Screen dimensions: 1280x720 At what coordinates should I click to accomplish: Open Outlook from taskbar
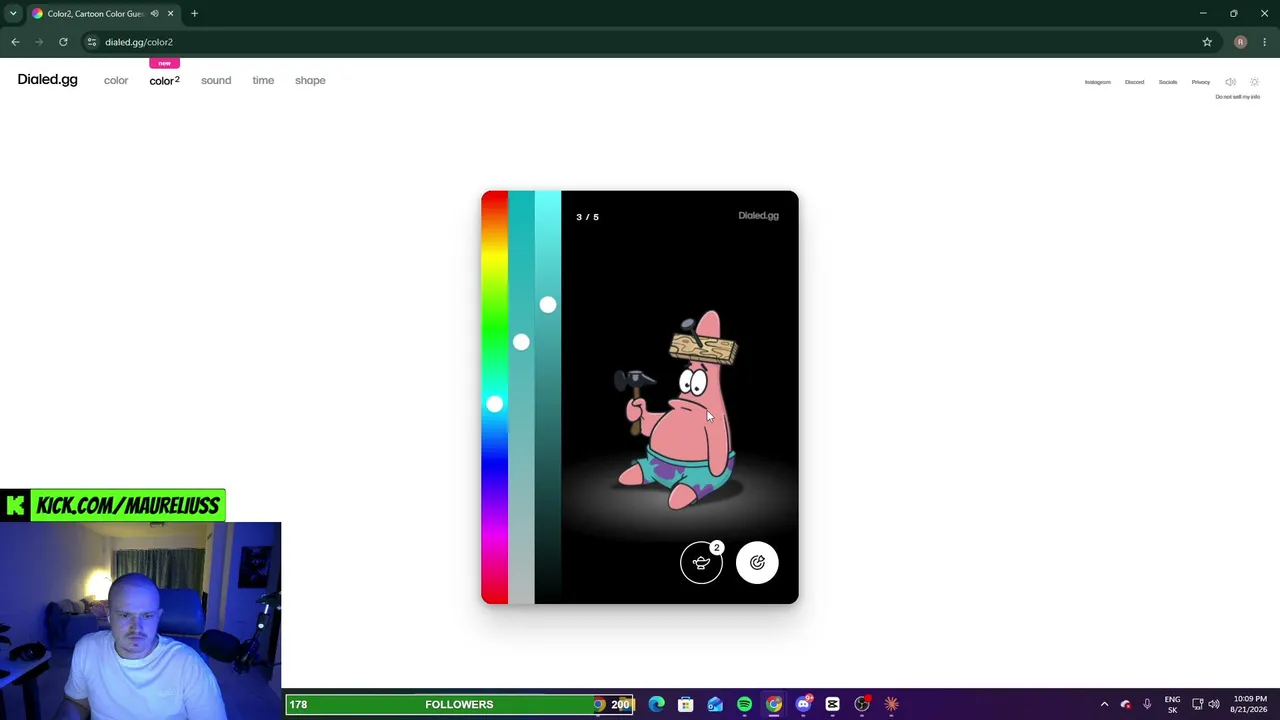click(715, 705)
